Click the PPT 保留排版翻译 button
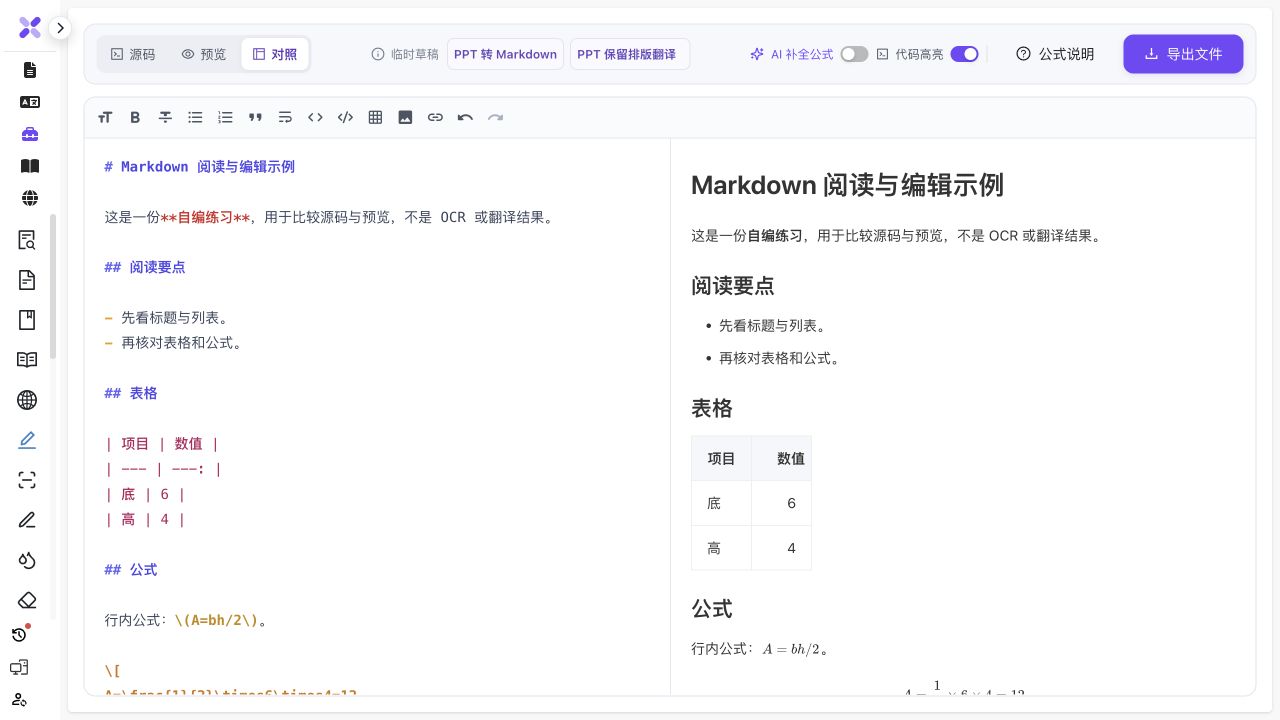Screen dimensions: 1280x720 click(630, 54)
